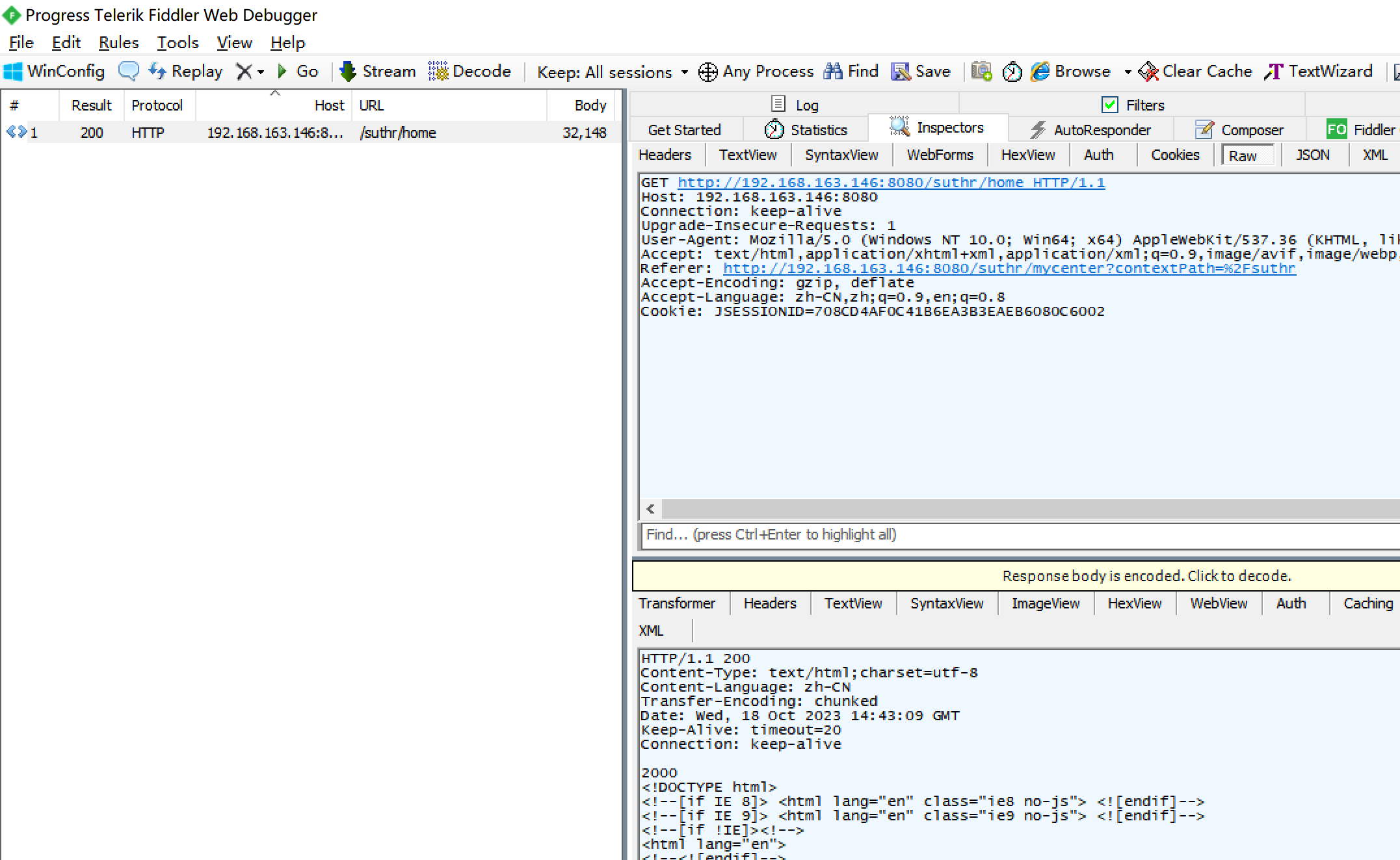
Task: Toggle Stream mode
Action: 378,72
